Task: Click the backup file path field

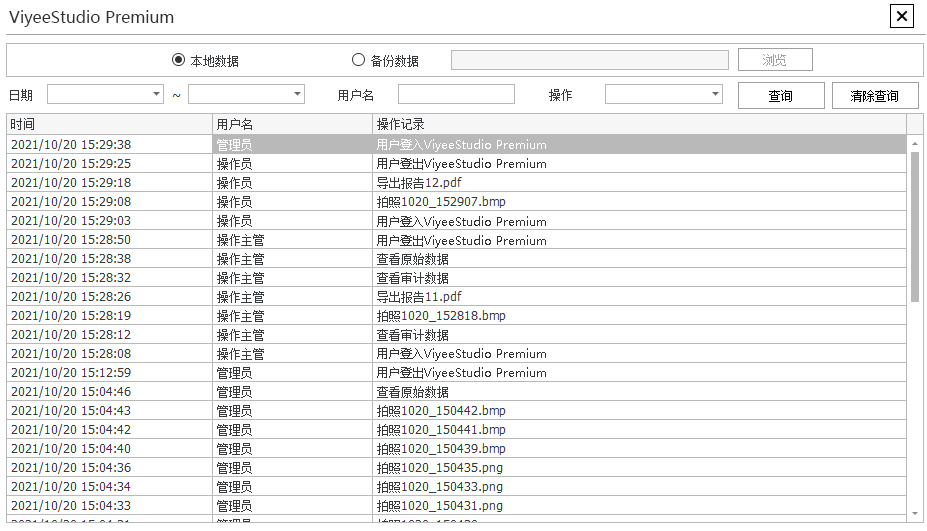Action: pyautogui.click(x=589, y=60)
